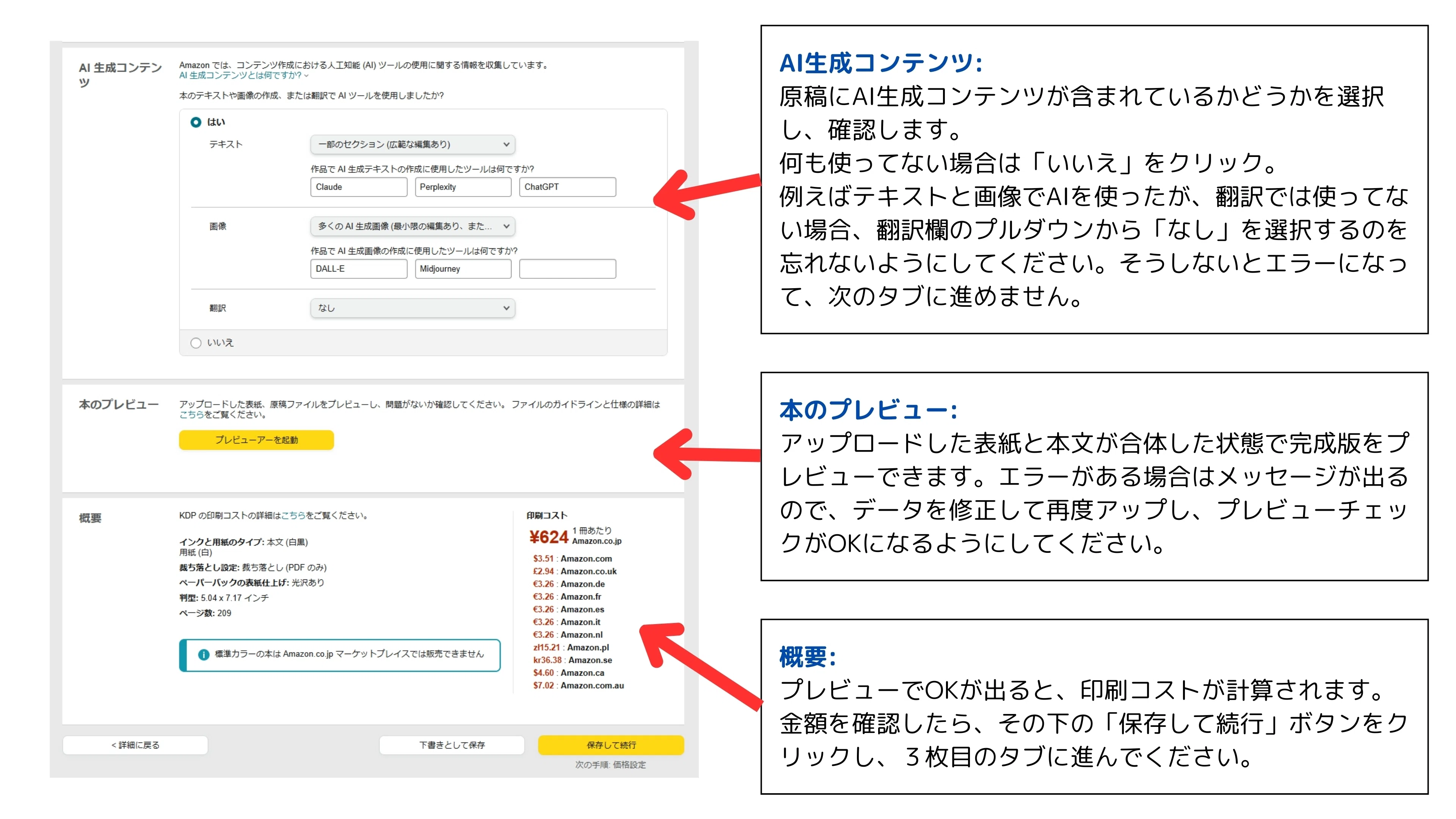Click the $3.51 : Amazon.com cost row
1456x819 pixels.
(572, 559)
